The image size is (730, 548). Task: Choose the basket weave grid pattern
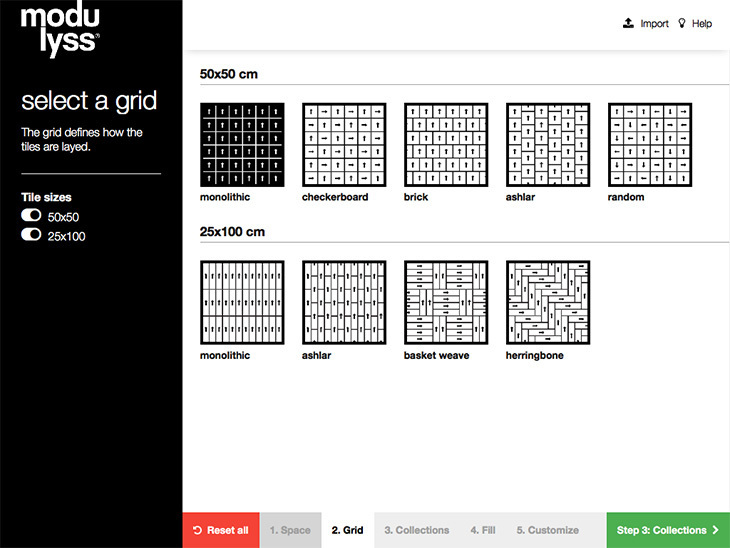tap(446, 303)
